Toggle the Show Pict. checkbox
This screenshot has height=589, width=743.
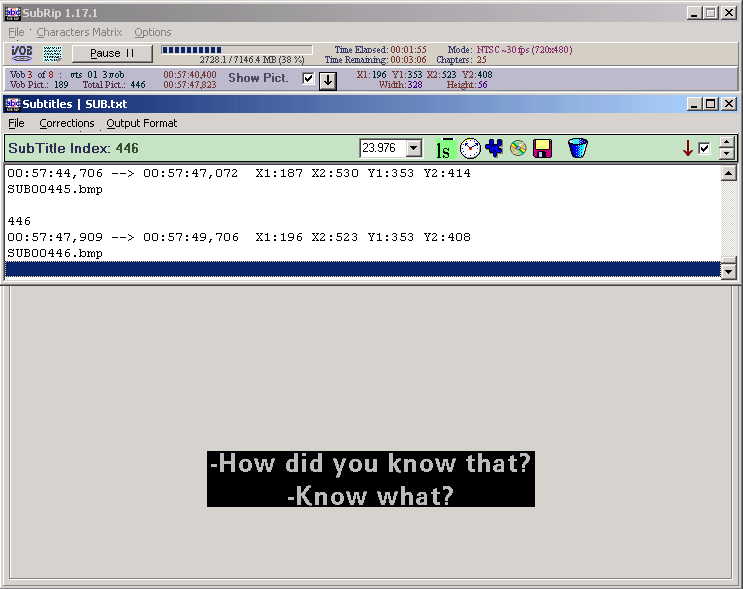[x=308, y=78]
